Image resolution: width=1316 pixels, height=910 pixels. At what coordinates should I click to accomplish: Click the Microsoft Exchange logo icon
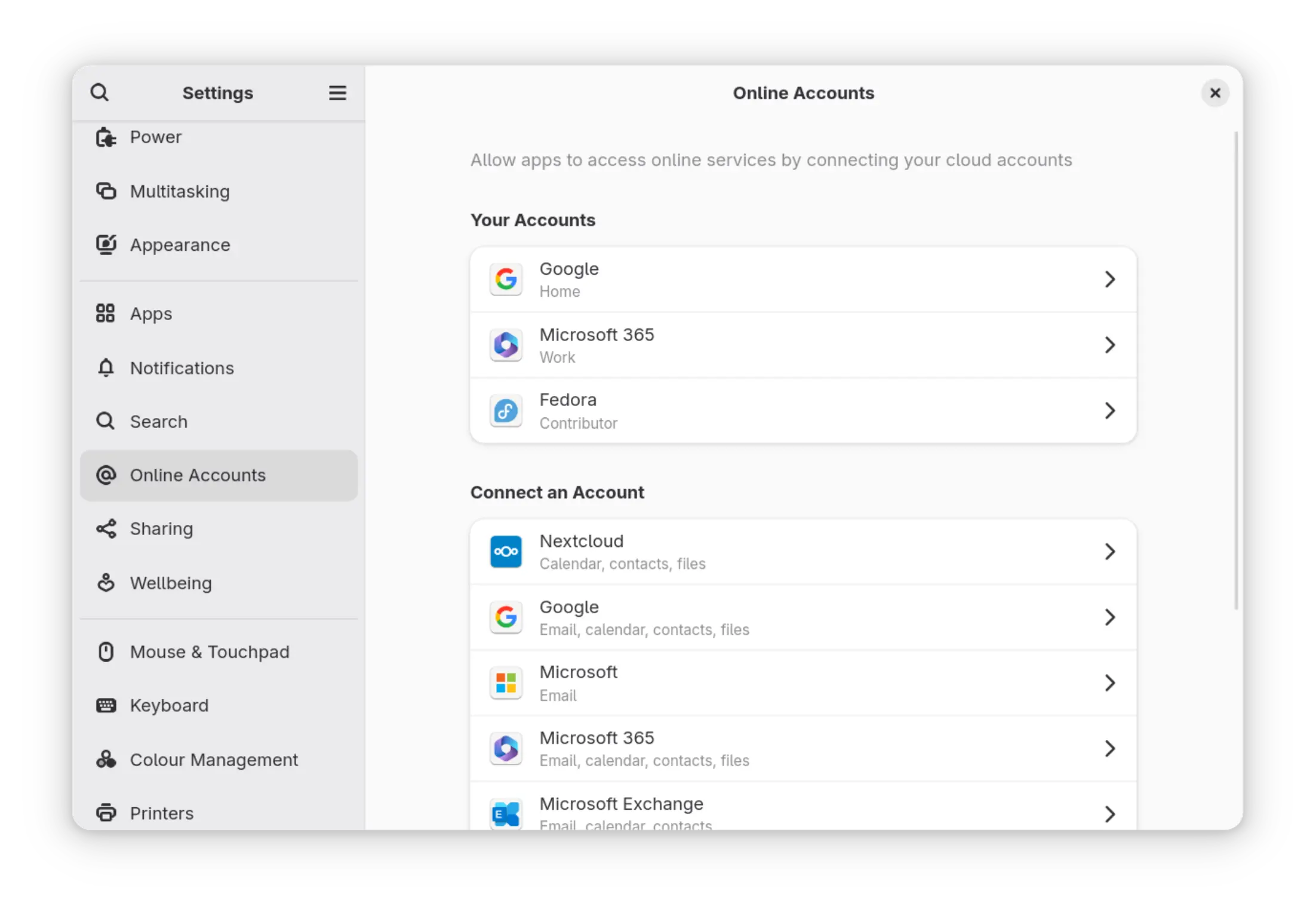[506, 813]
